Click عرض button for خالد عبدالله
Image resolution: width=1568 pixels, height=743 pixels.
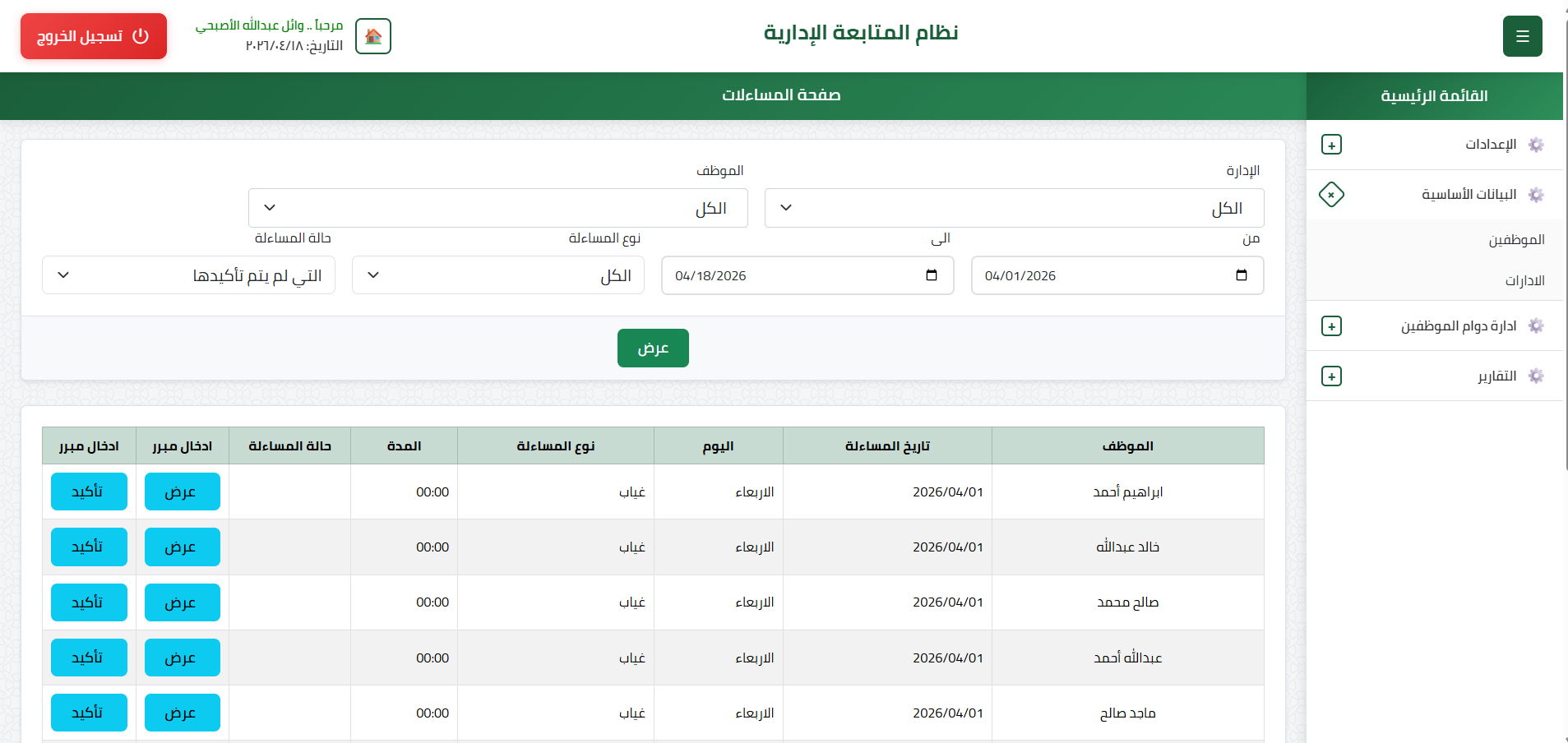tap(183, 547)
